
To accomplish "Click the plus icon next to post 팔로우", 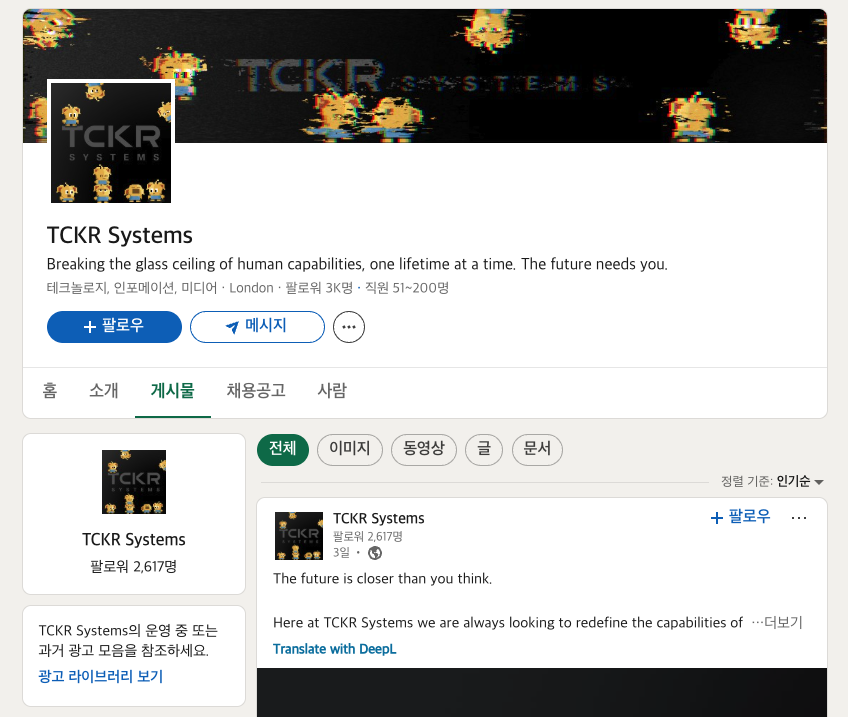I will coord(717,518).
